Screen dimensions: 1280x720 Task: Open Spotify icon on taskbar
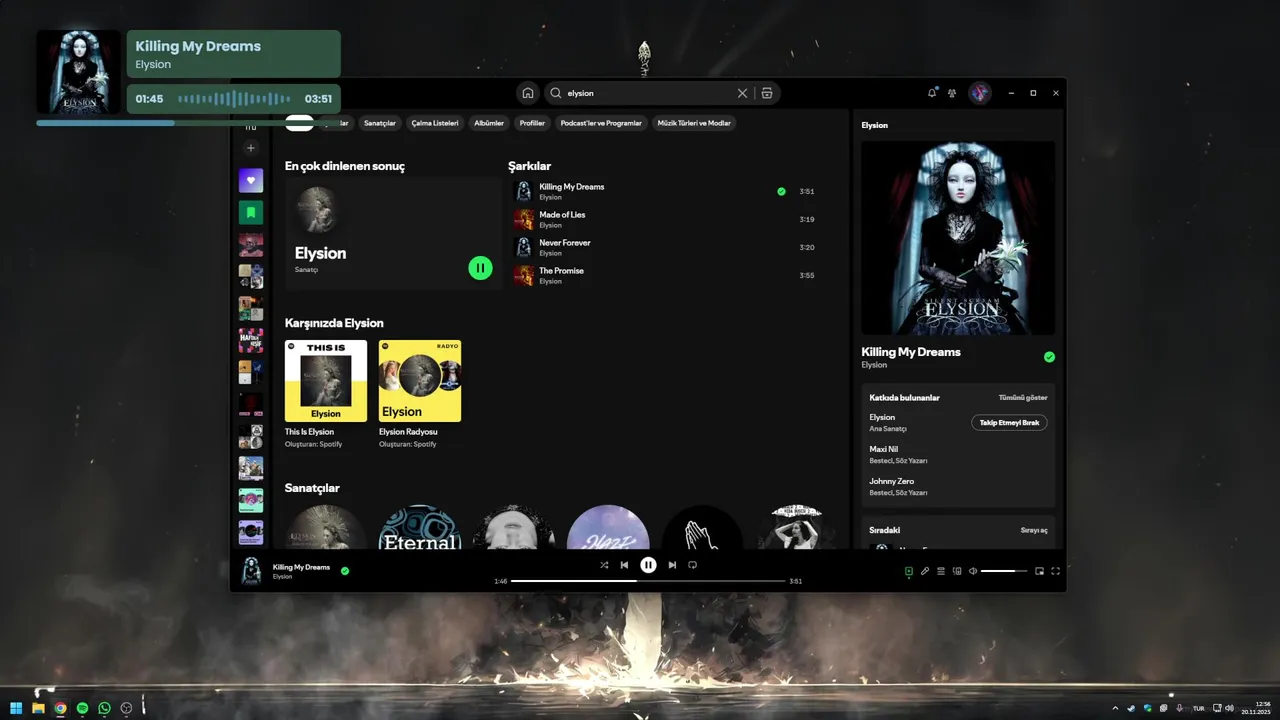tap(82, 708)
